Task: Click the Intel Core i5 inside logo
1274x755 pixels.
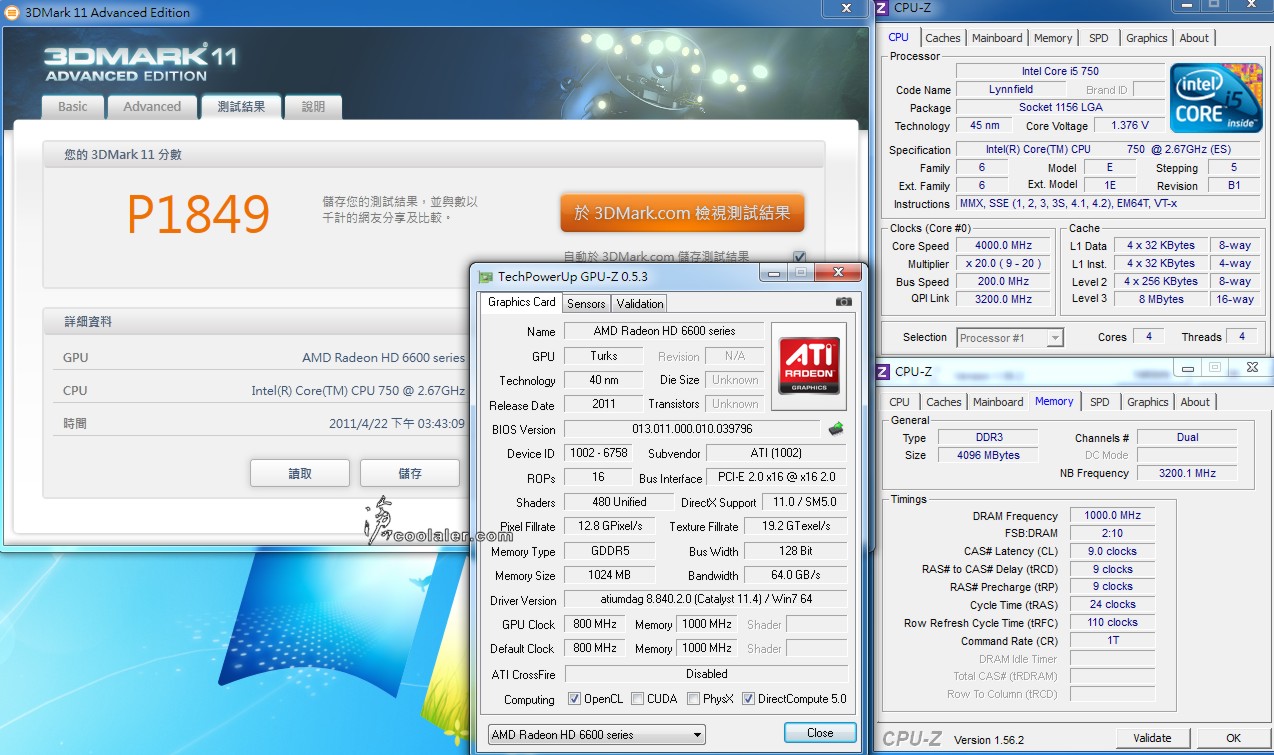Action: point(1214,96)
